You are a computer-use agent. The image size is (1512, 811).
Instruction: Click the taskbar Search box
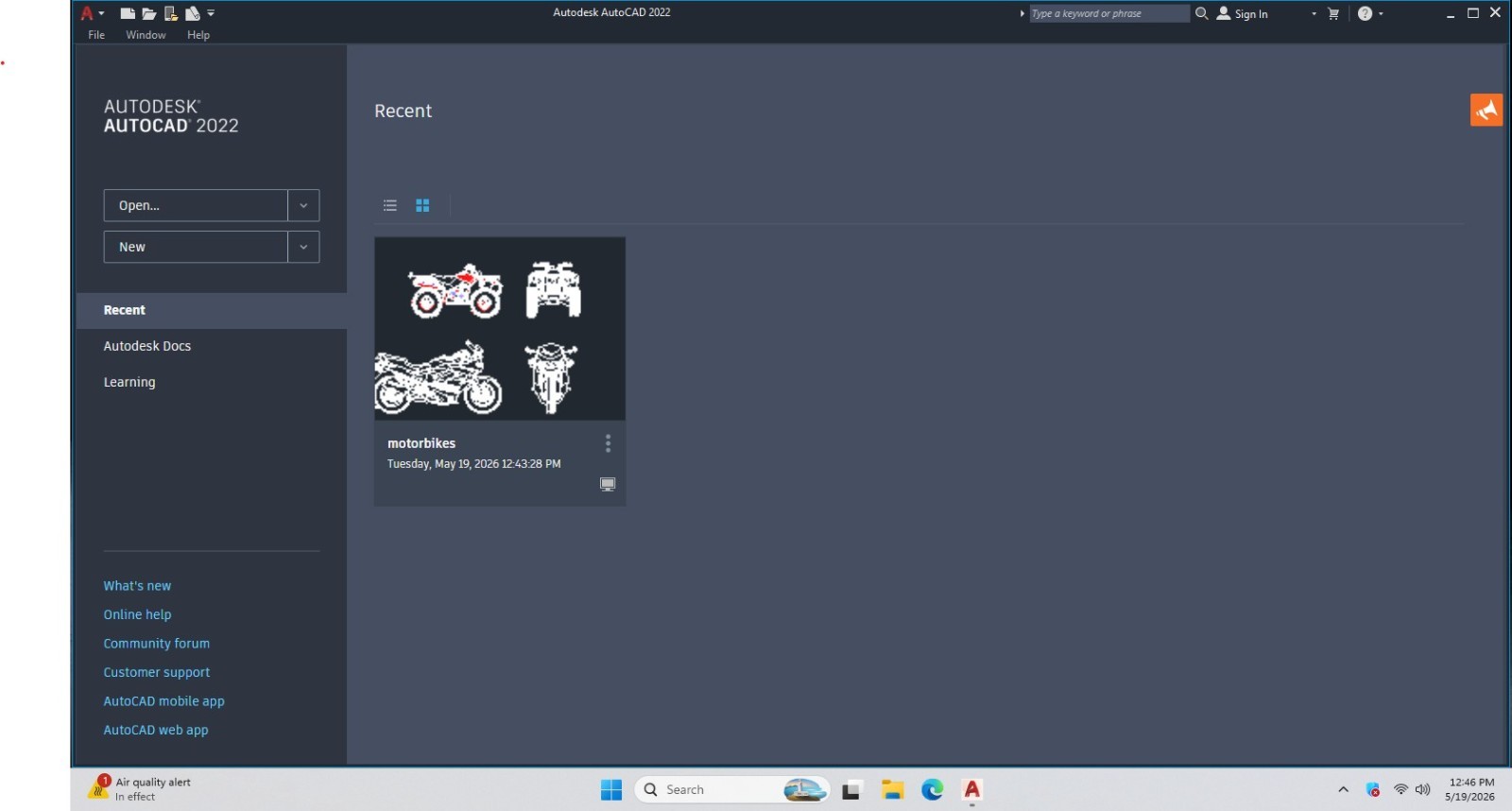732,789
